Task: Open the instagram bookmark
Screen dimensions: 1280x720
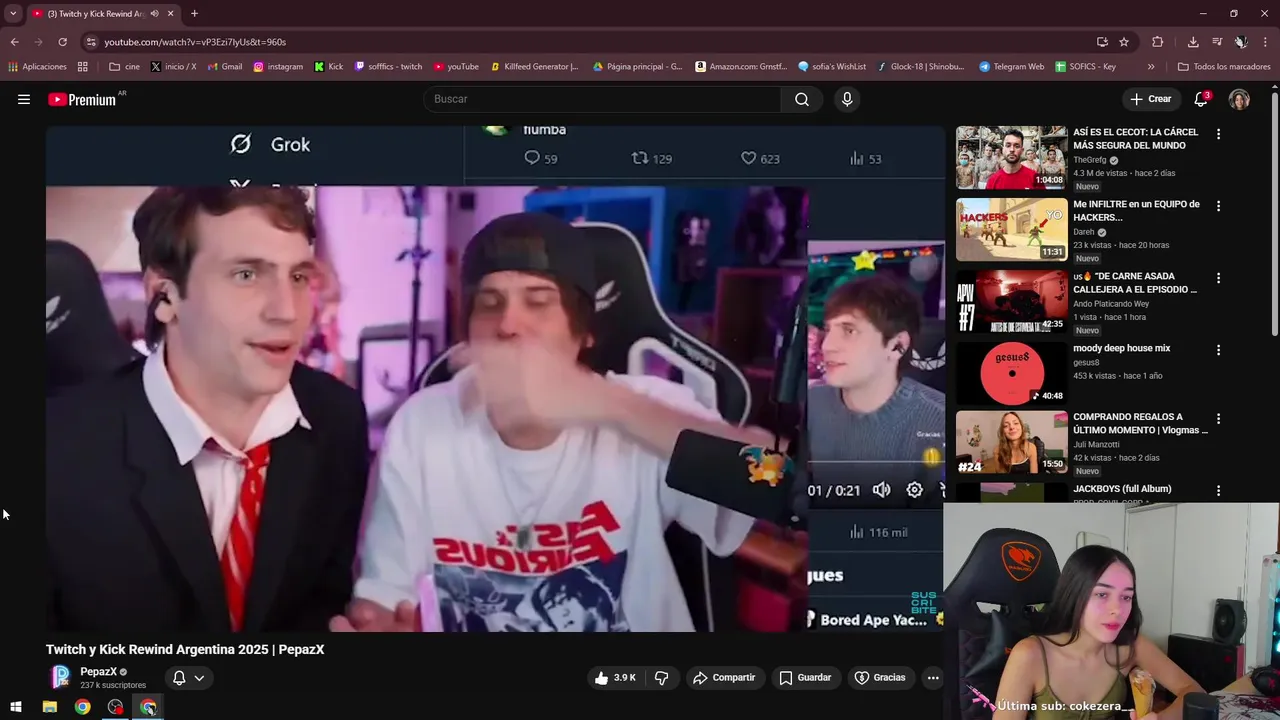Action: (x=278, y=67)
